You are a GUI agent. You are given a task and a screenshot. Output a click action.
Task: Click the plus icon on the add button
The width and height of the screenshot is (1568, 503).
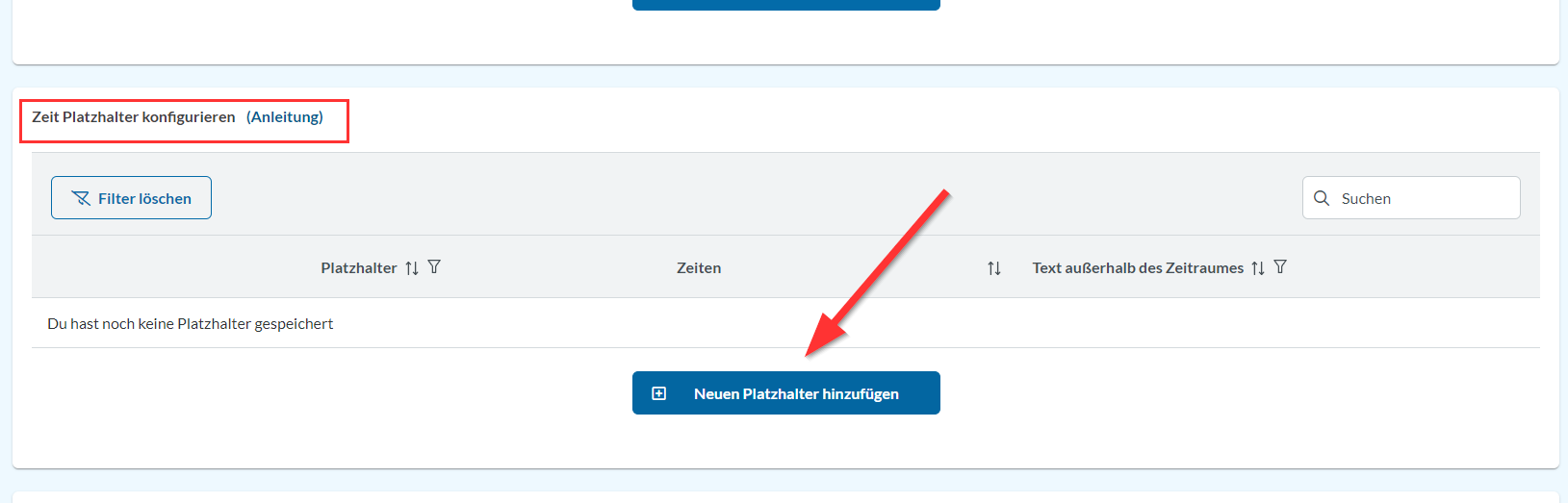click(659, 393)
